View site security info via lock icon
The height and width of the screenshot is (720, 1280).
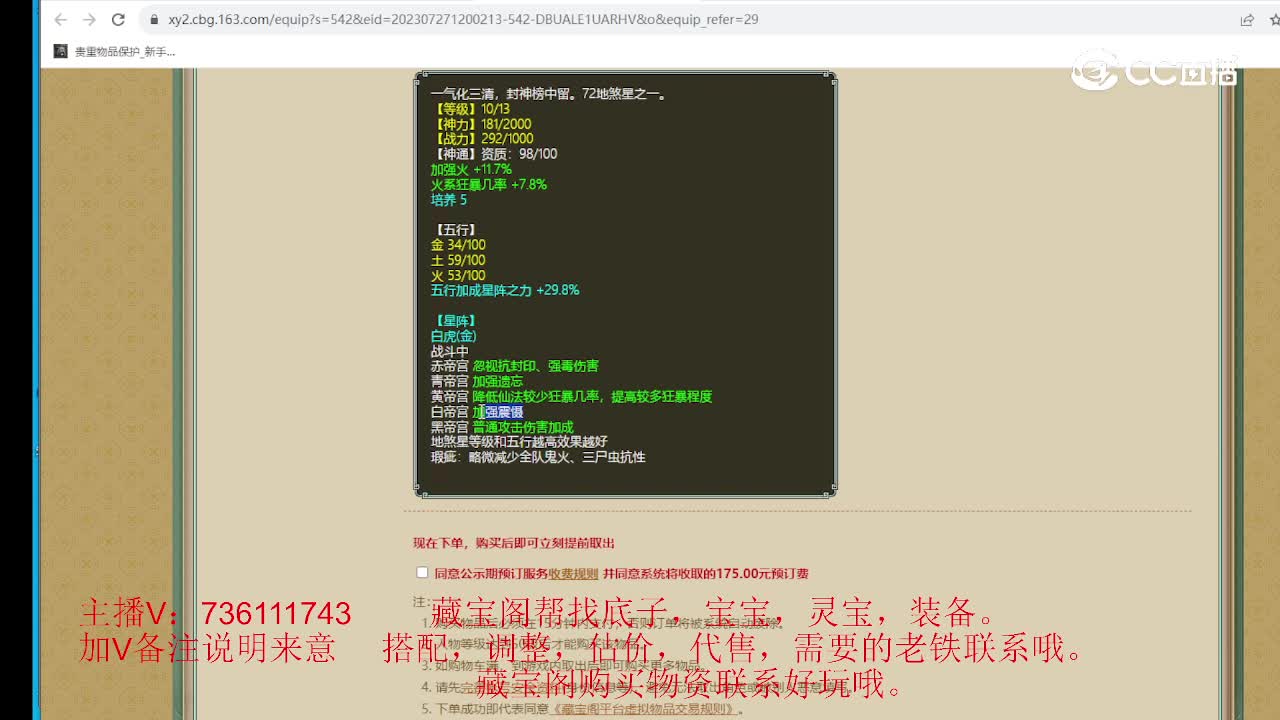point(153,20)
